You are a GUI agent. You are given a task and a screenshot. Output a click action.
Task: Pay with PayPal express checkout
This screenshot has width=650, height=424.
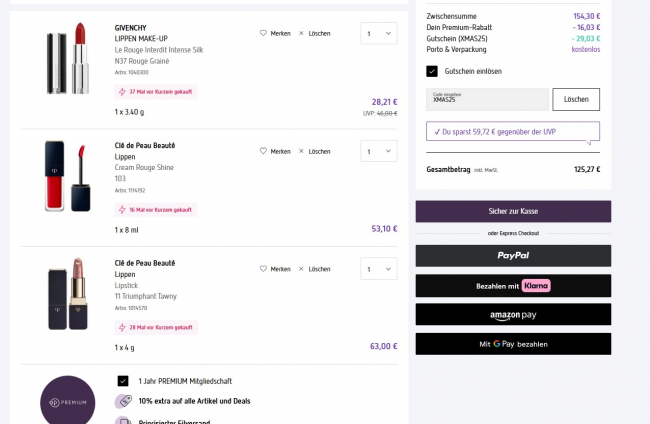click(x=513, y=256)
